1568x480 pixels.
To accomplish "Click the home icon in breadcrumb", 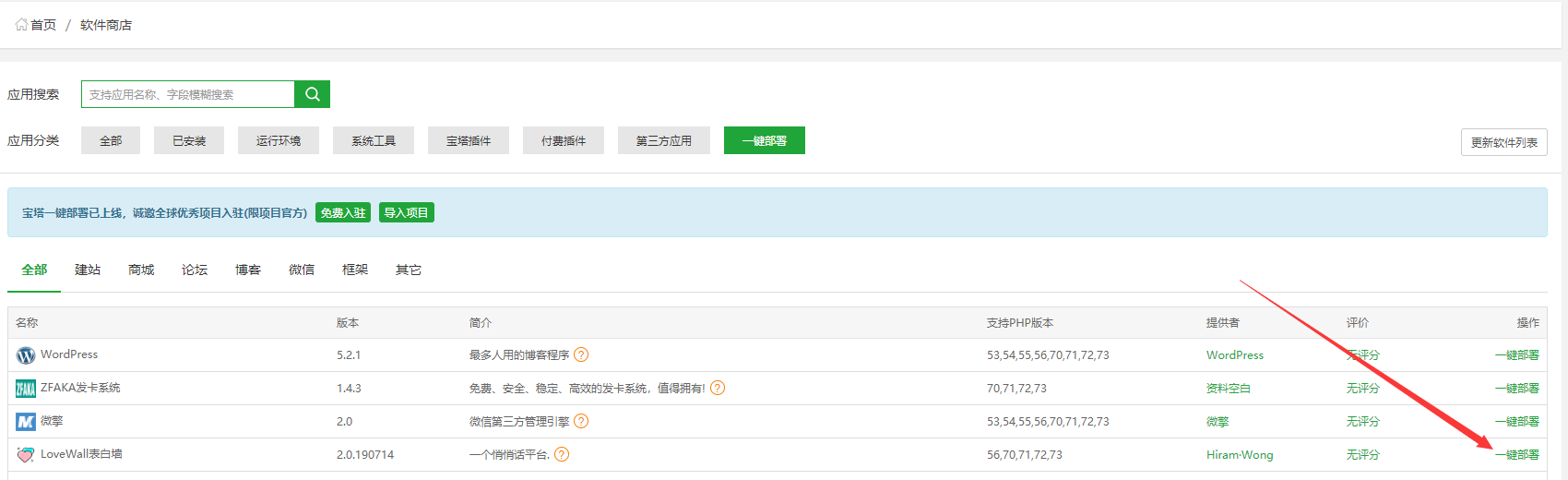I will [21, 25].
